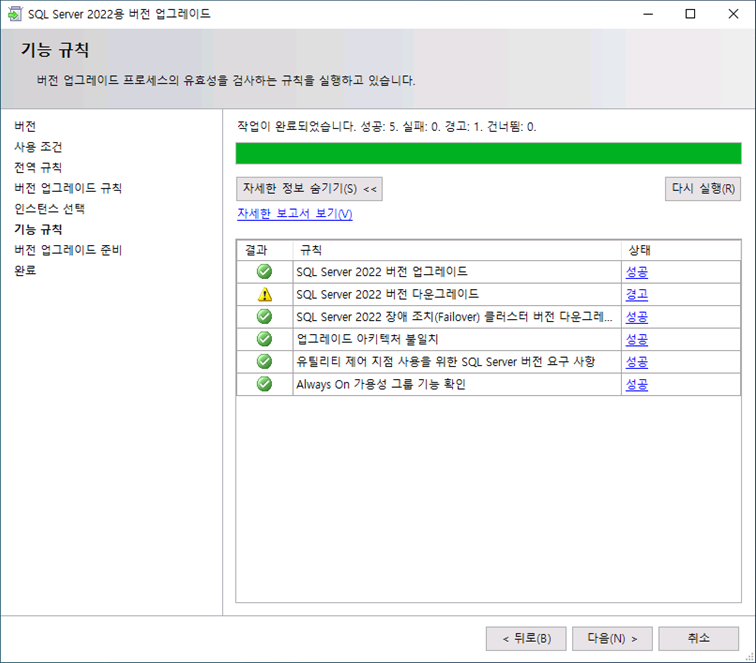Select 버전 step in left navigation
Screen dimensions: 756x663
pyautogui.click(x=25, y=126)
